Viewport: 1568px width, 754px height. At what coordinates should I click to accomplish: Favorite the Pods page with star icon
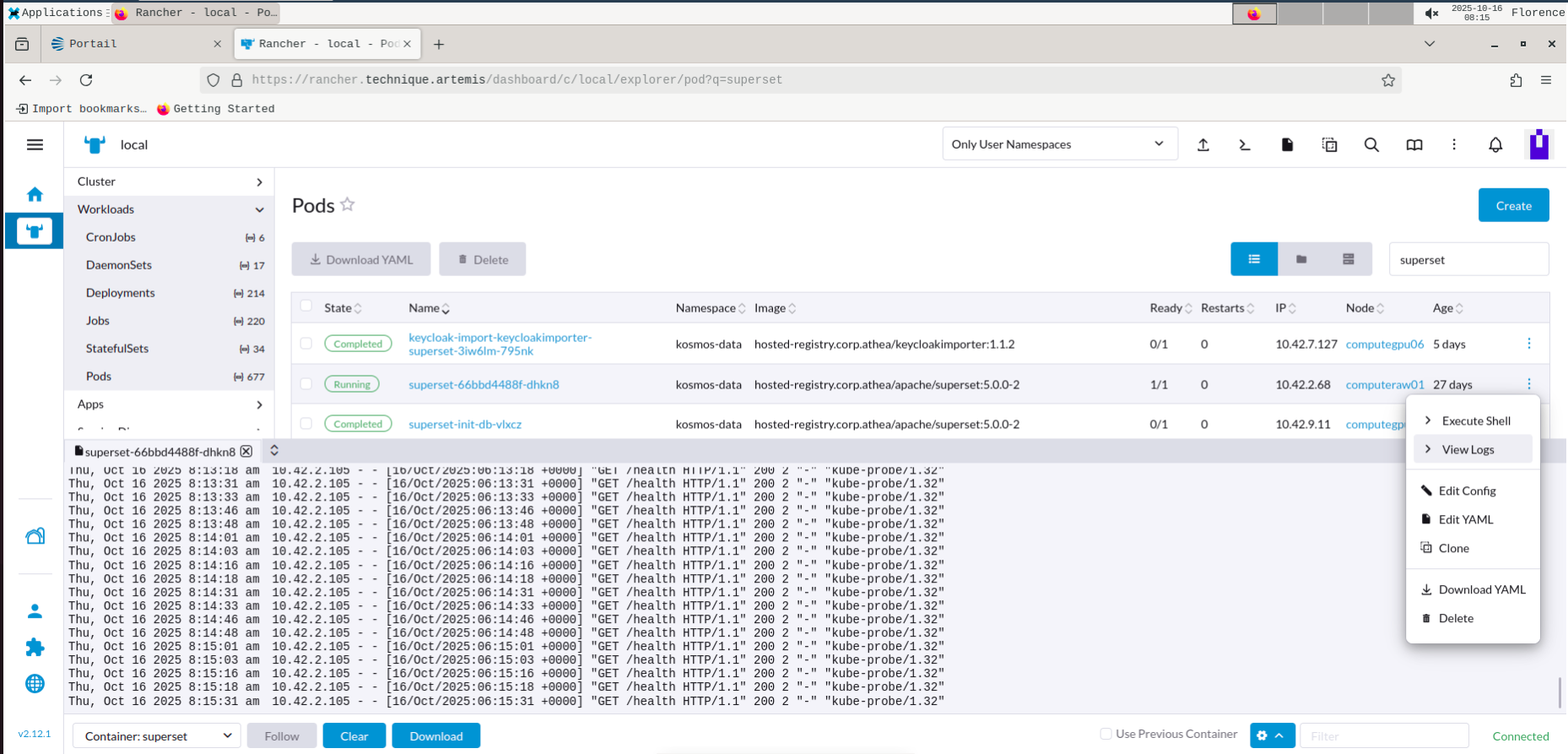pyautogui.click(x=348, y=205)
